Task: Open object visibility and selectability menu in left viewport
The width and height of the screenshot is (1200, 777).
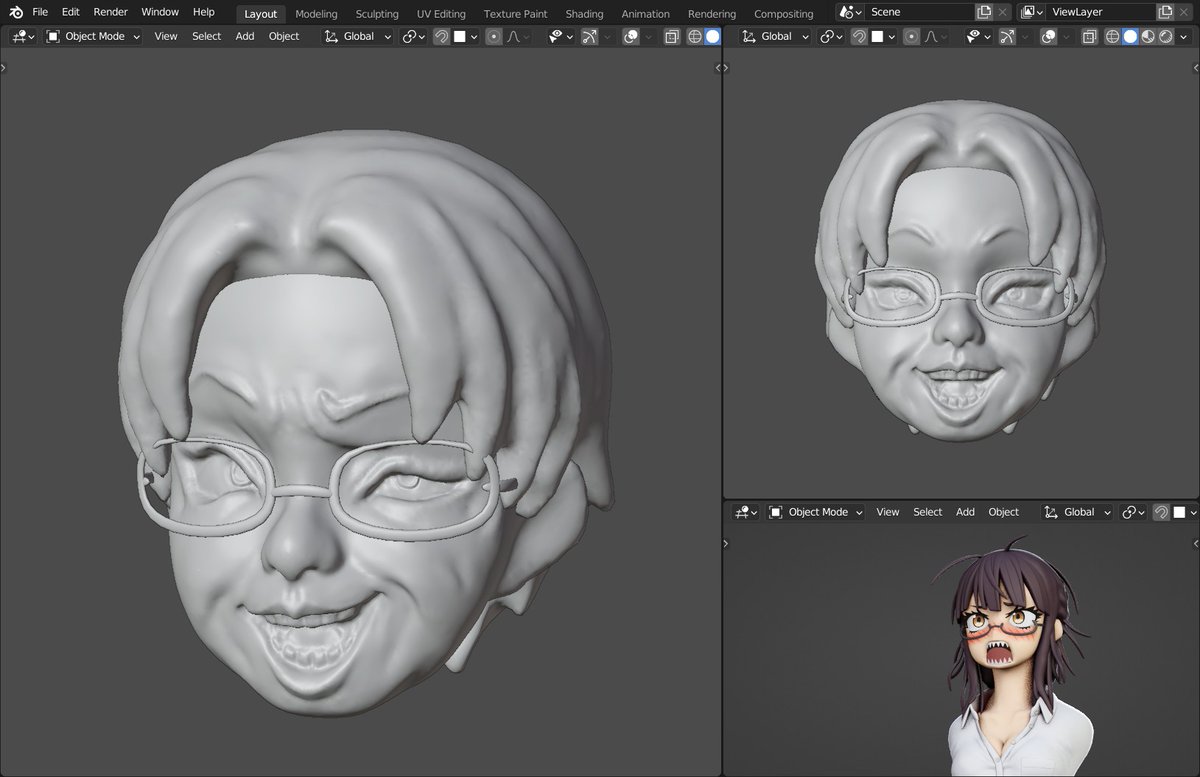Action: [559, 36]
